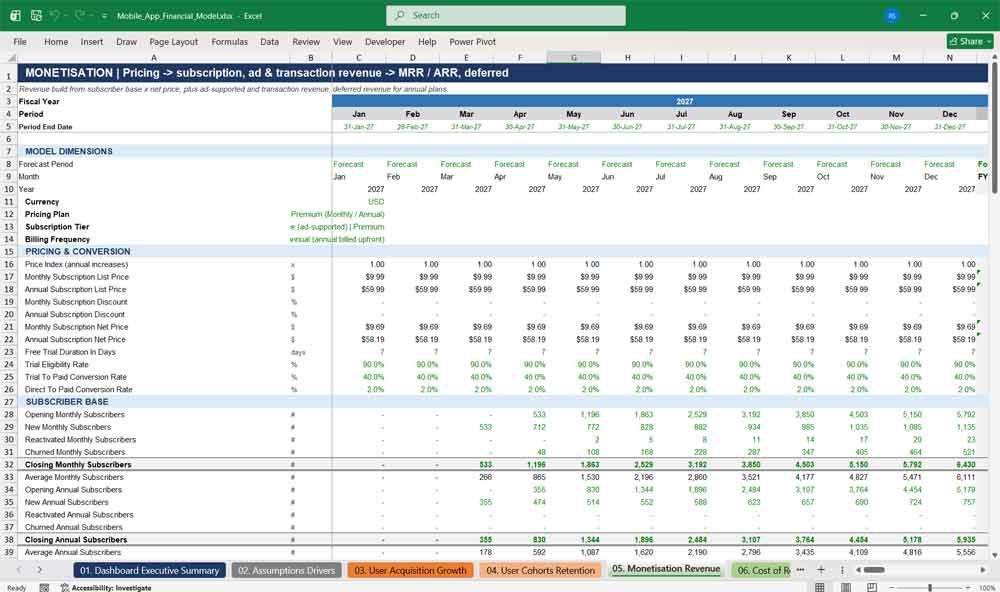Screen dimensions: 1000x592
Task: Open the Power Pivot ribbon tab
Action: pos(473,41)
